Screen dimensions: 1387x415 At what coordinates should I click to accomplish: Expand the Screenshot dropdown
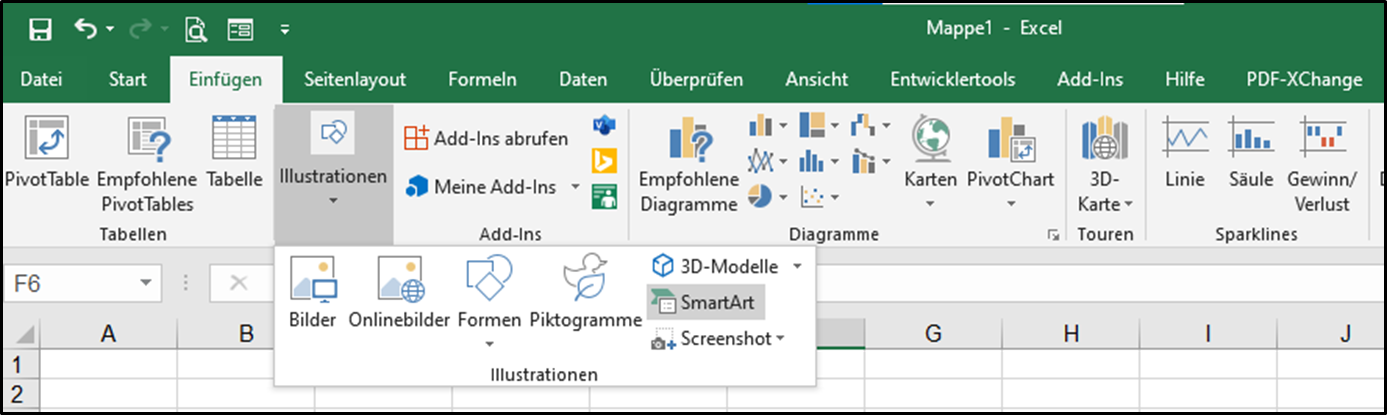click(780, 339)
